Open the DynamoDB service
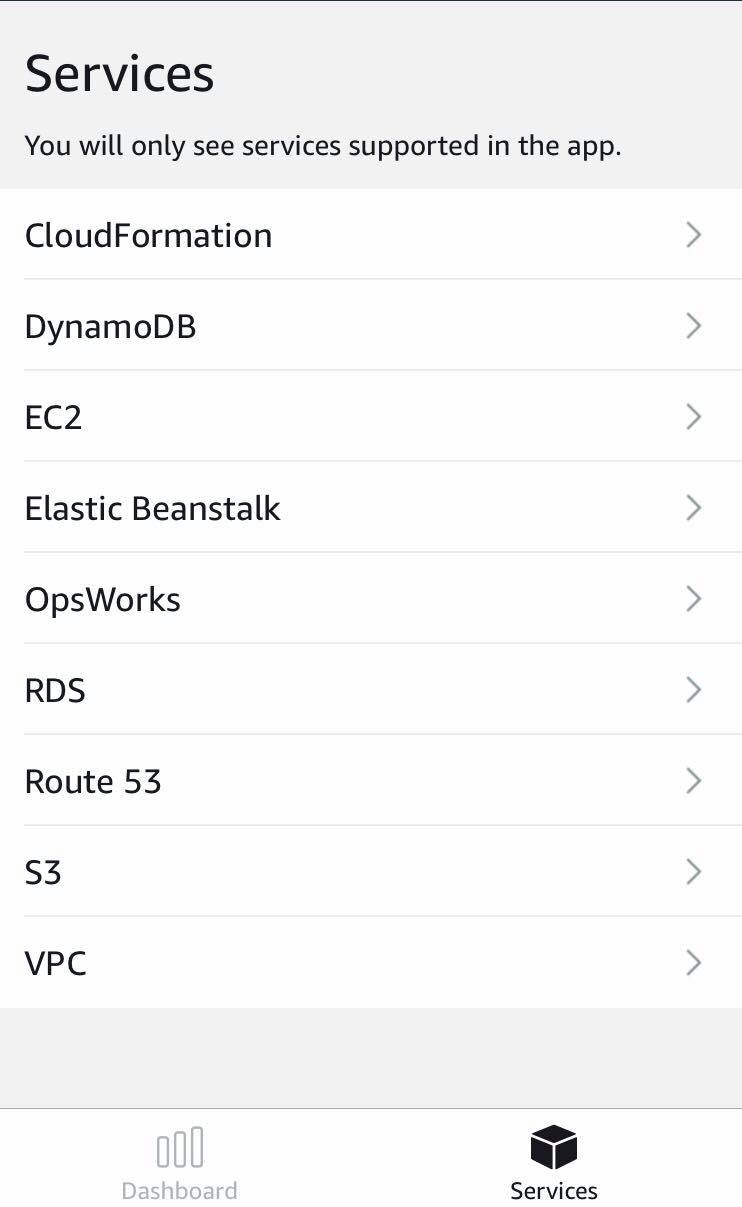 (110, 326)
